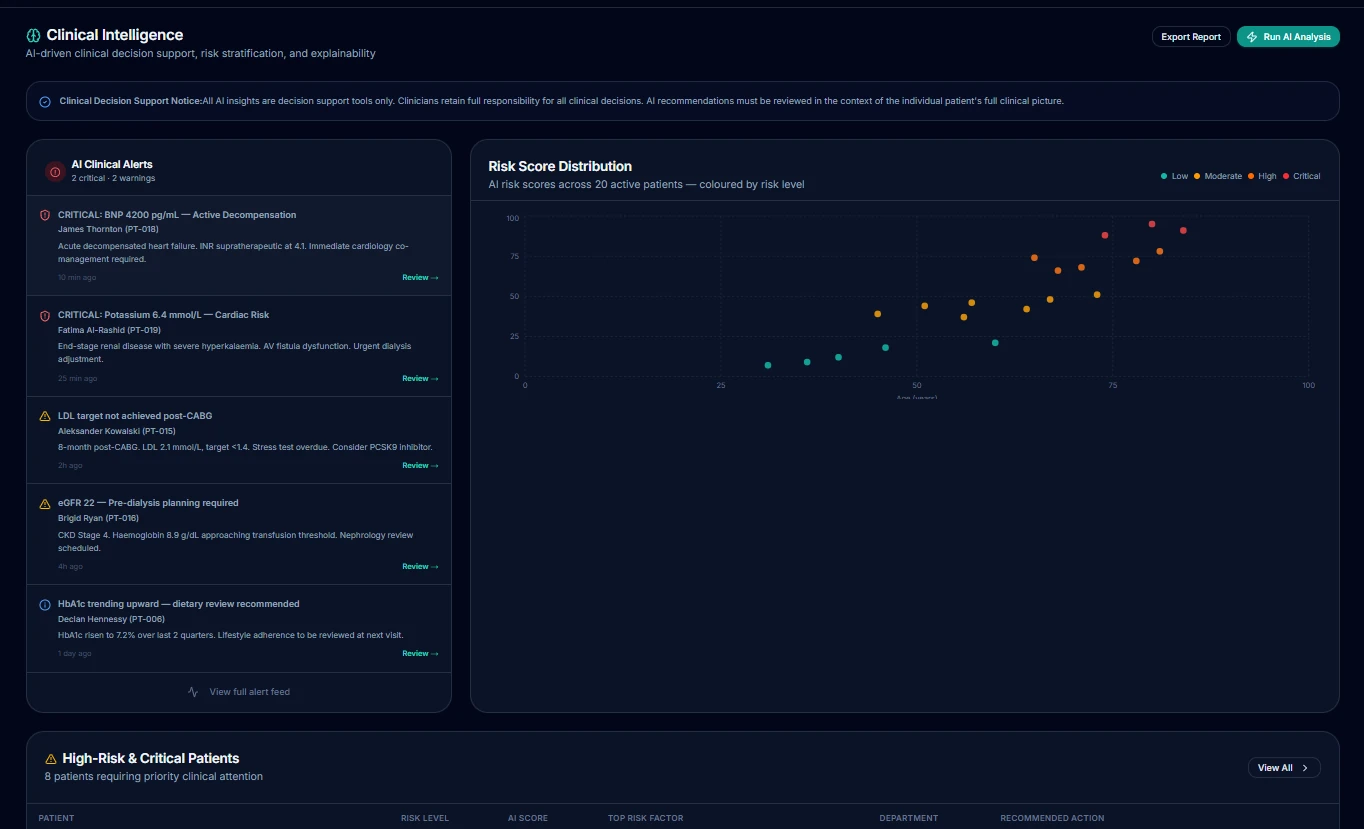Click the Moderate risk legend dot
This screenshot has width=1364, height=829.
[x=1197, y=176]
